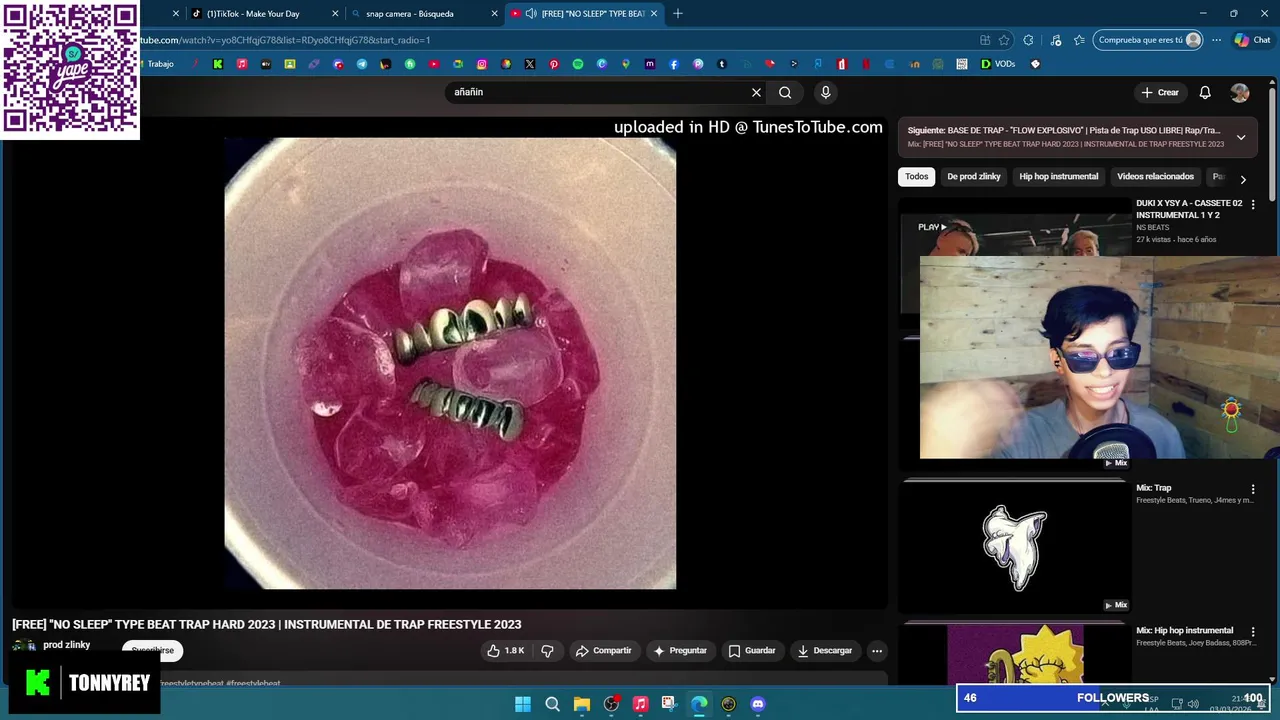Screen dimensions: 1280x720
Task: Open File Explorer from taskbar
Action: click(x=582, y=704)
